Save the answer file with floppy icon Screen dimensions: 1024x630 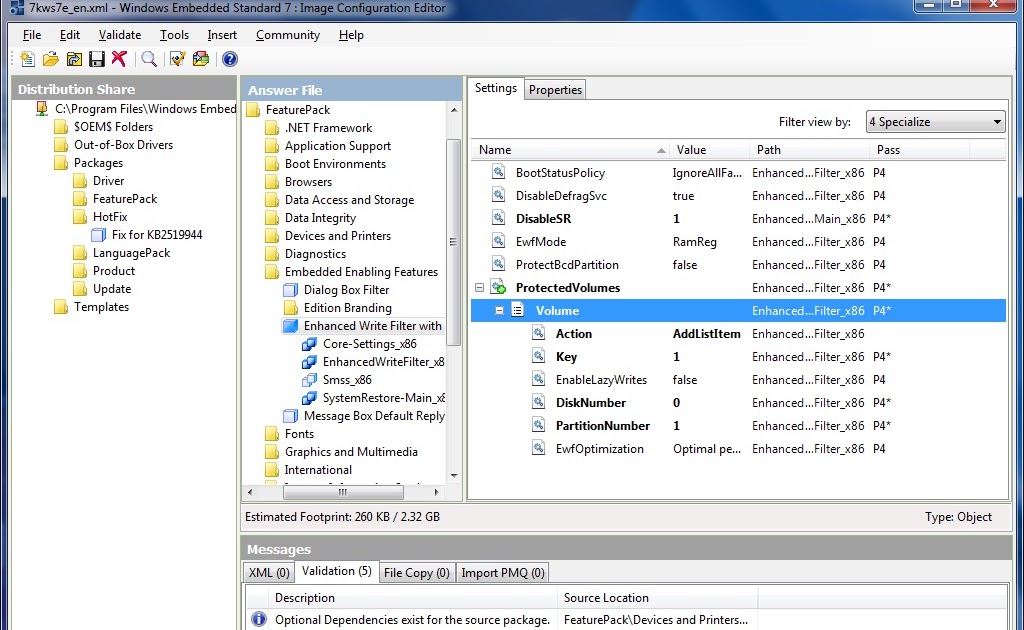[x=97, y=59]
